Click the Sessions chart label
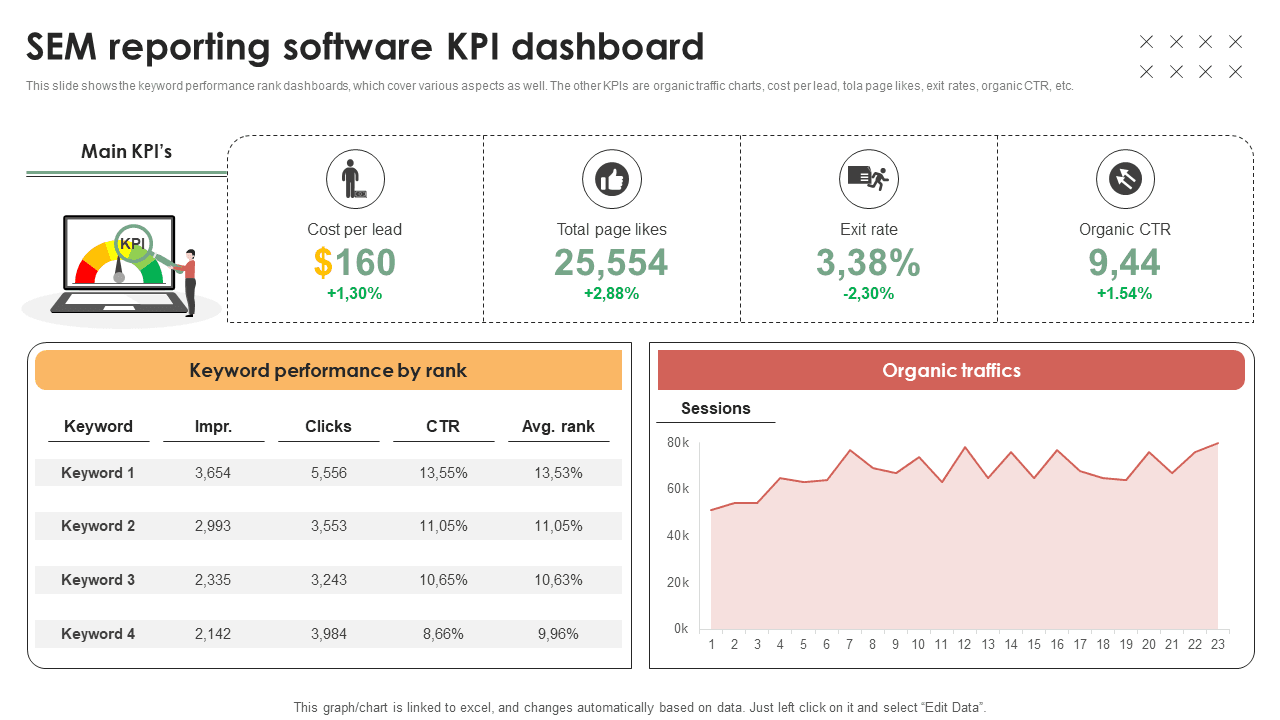The height and width of the screenshot is (720, 1280). click(715, 408)
